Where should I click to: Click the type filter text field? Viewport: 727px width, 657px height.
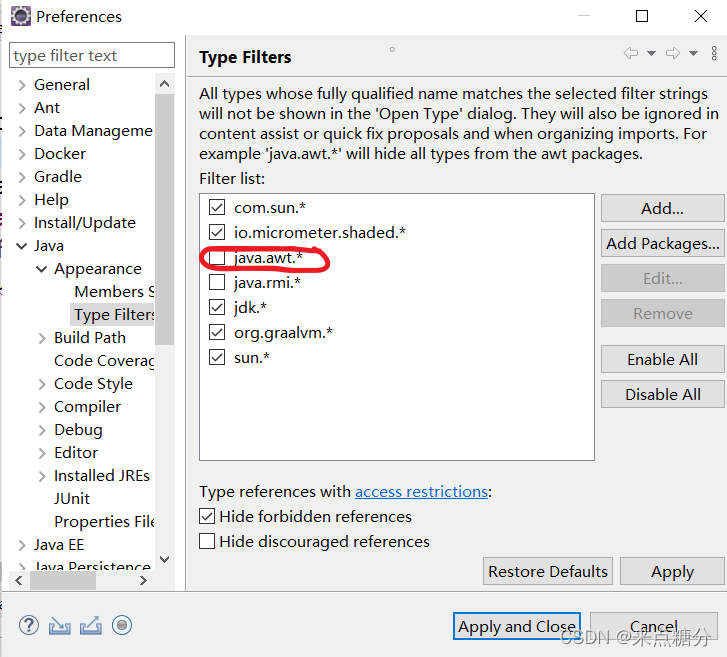click(x=92, y=55)
